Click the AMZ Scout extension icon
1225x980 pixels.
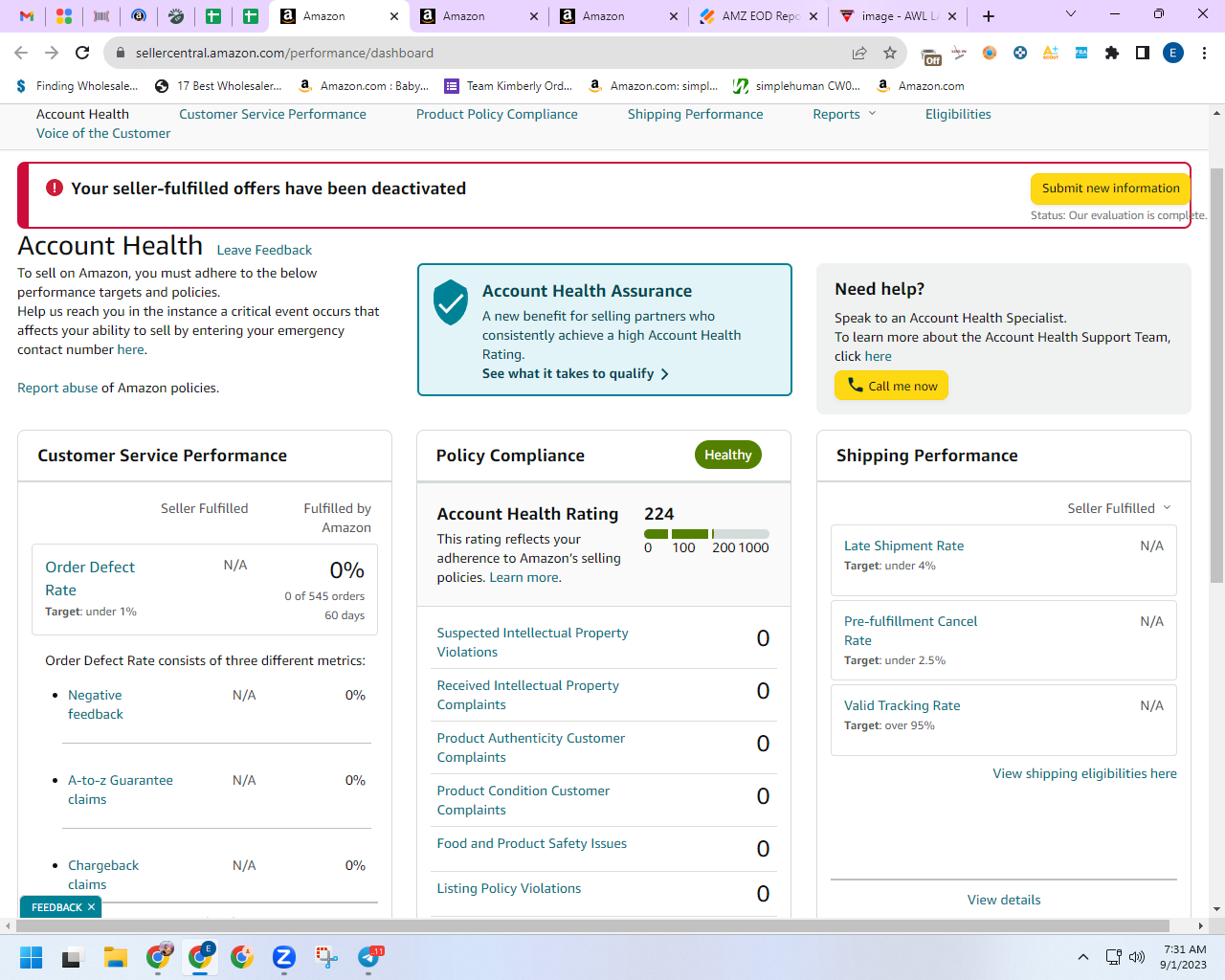click(1051, 53)
